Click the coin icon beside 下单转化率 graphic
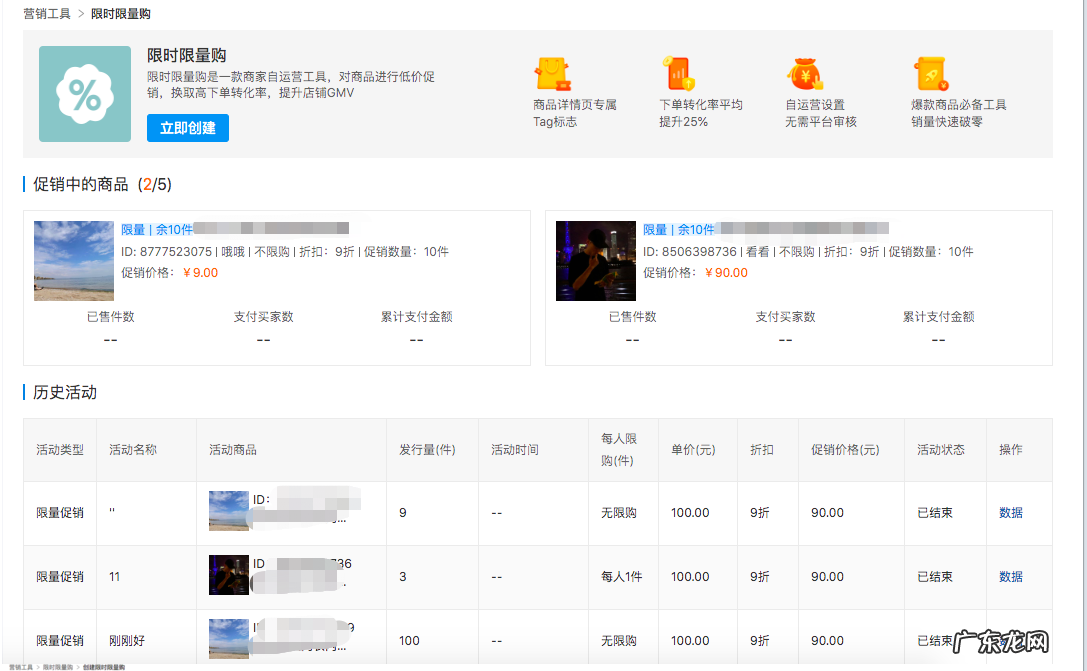 [667, 61]
